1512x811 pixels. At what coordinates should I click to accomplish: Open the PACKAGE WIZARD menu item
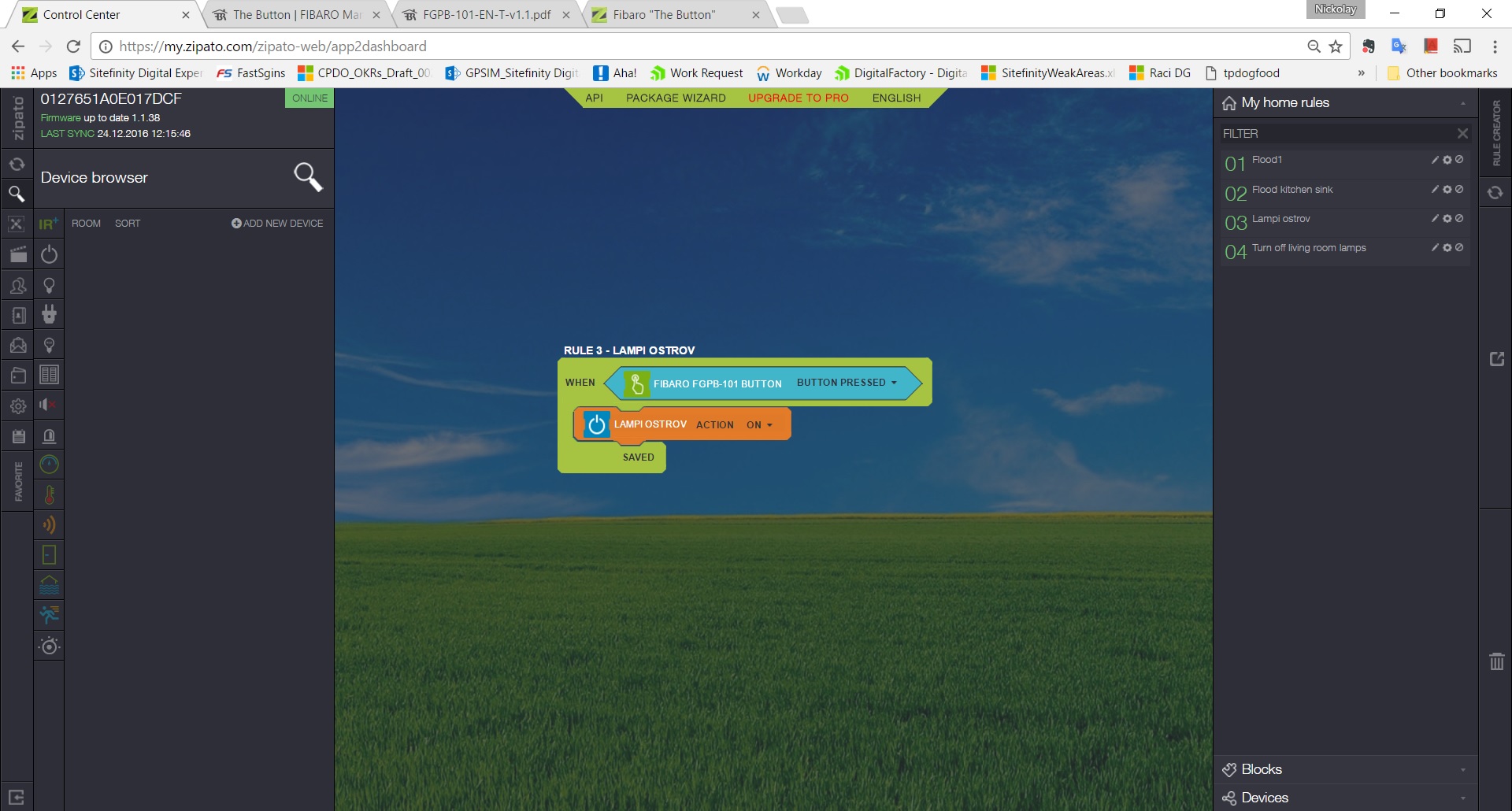tap(676, 98)
